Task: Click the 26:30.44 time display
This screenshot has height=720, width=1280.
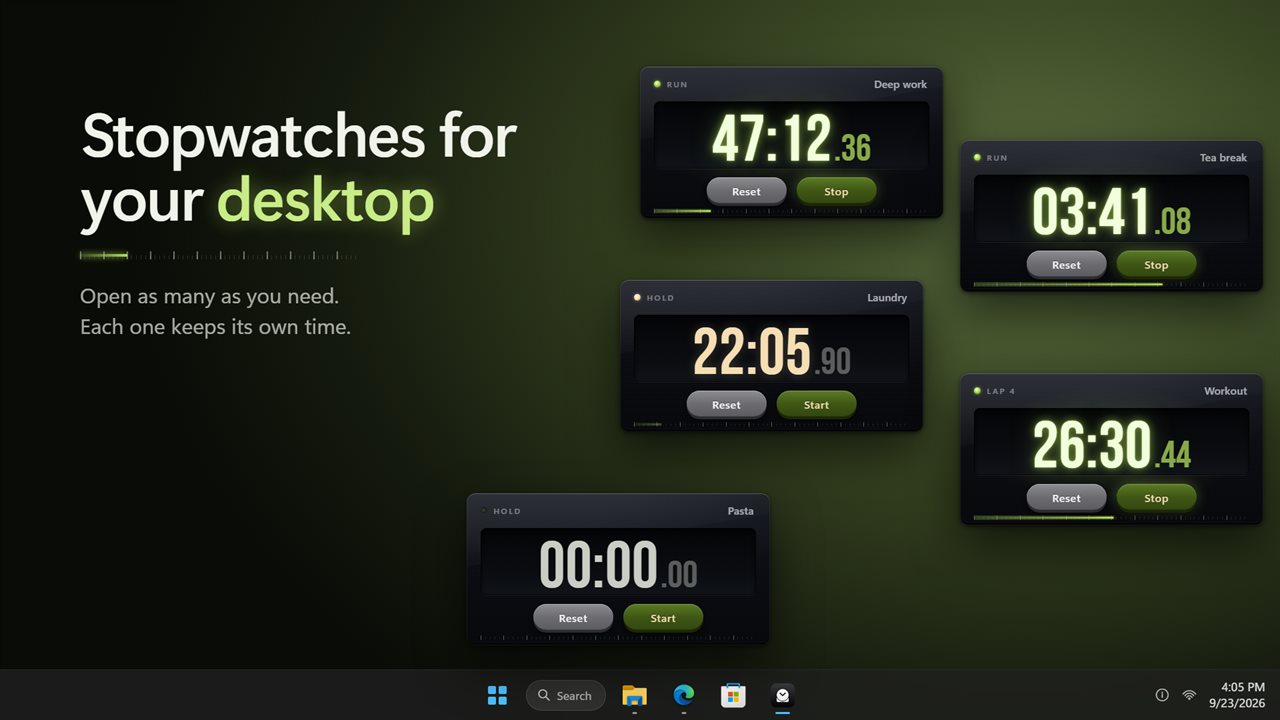Action: click(1111, 444)
